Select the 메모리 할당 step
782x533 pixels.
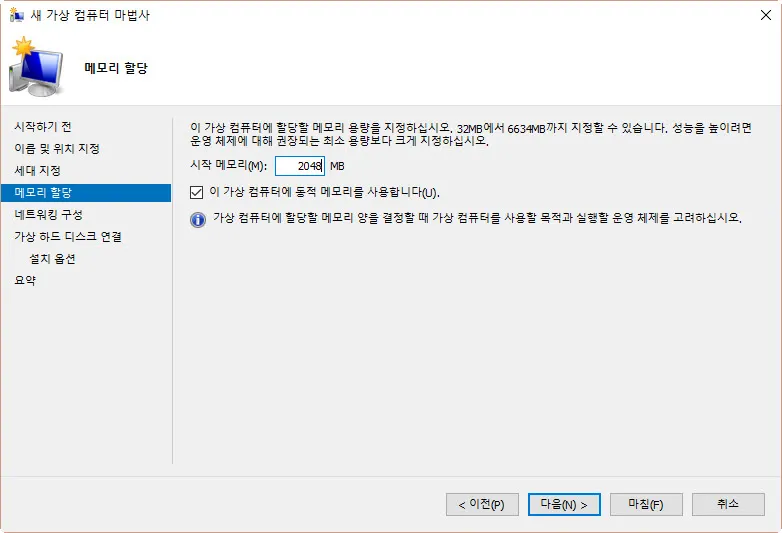pyautogui.click(x=86, y=192)
